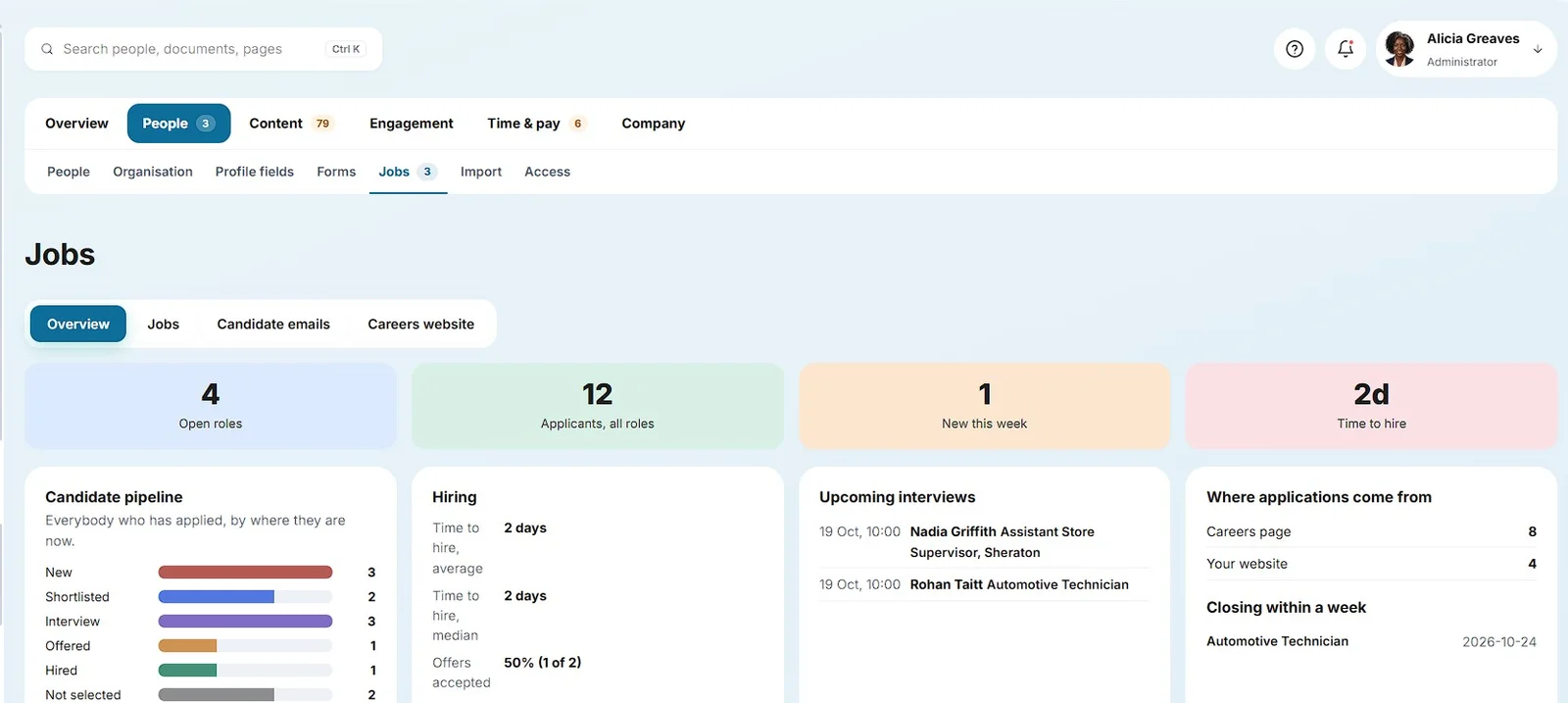Open the Time & pay tab
The image size is (1568, 703).
click(x=536, y=124)
